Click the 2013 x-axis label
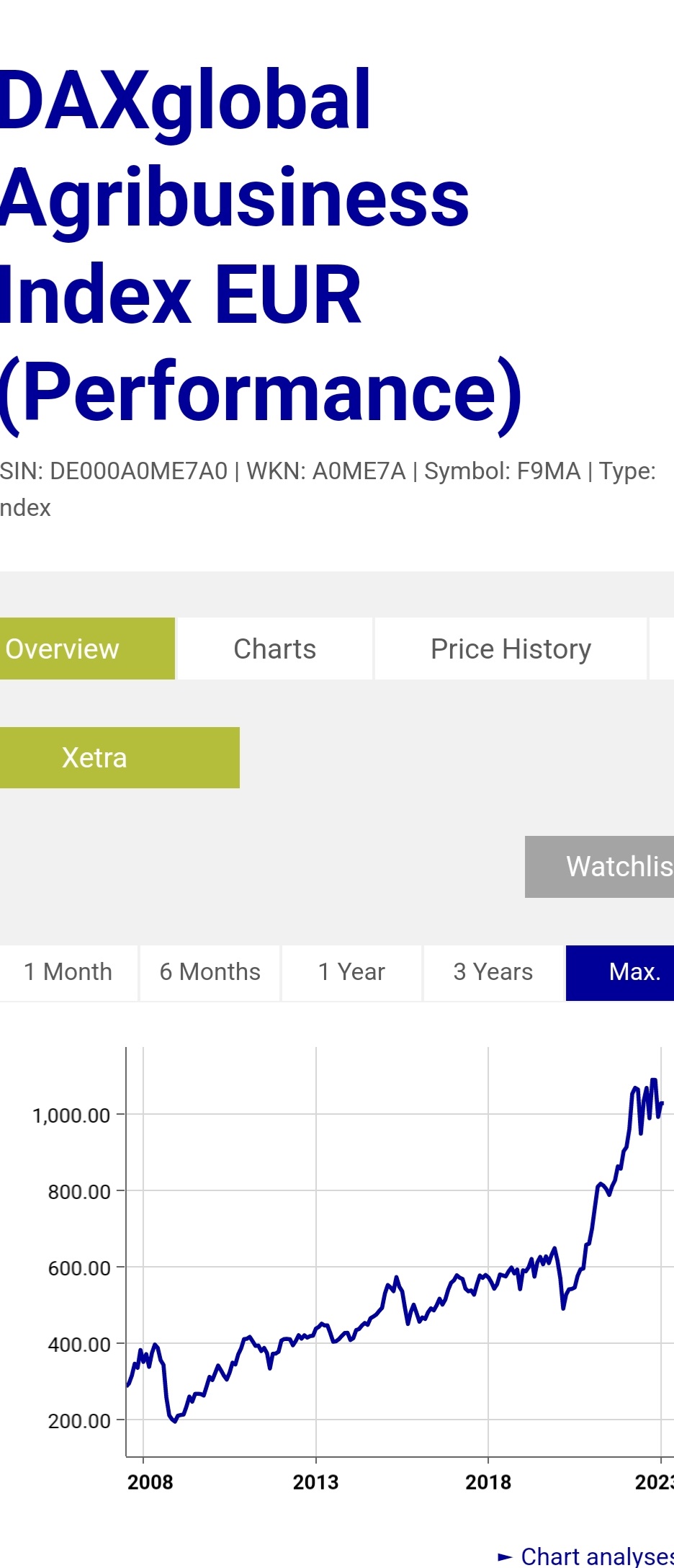Image resolution: width=674 pixels, height=1568 pixels. 315,1482
